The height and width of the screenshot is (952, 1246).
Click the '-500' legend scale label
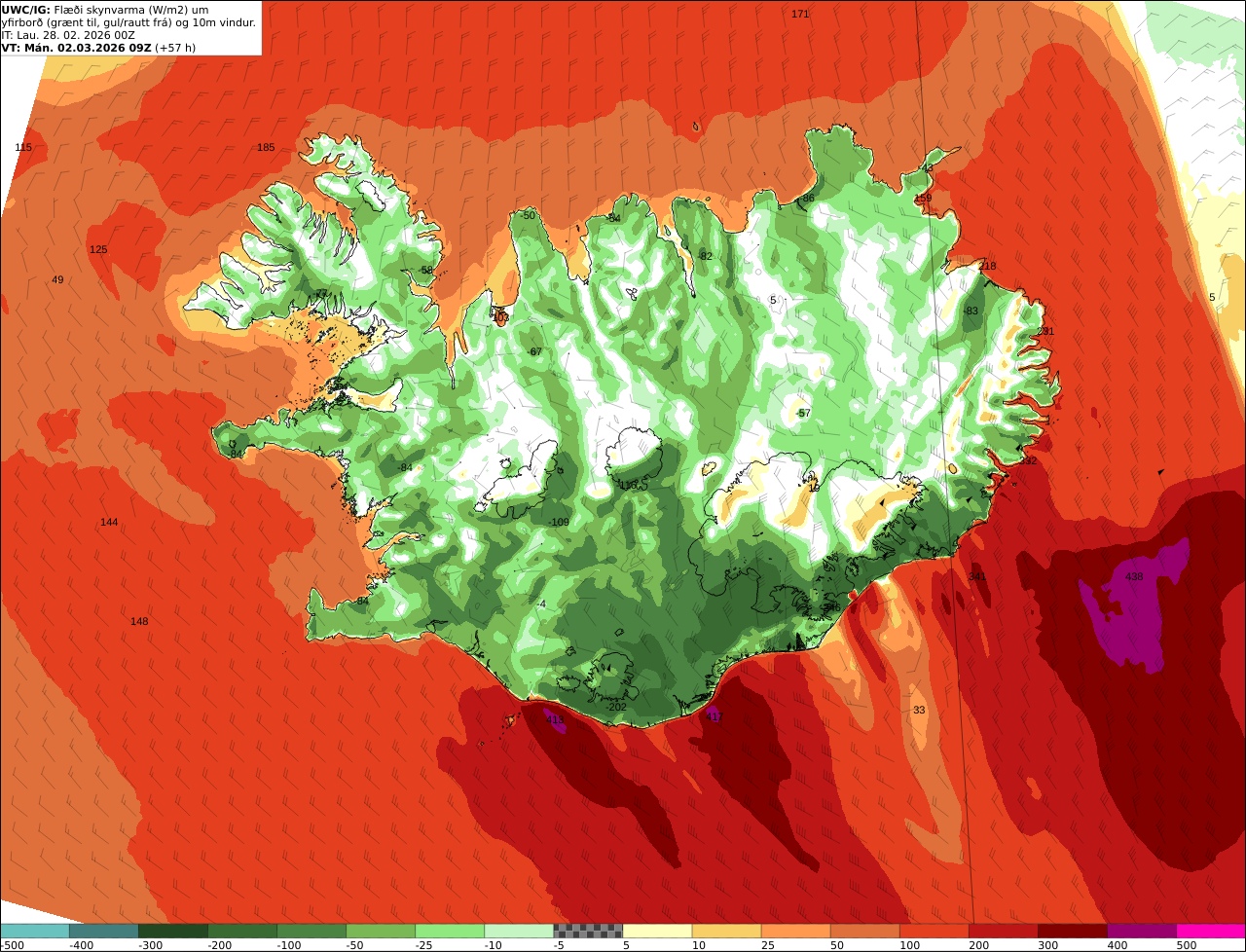tap(13, 945)
